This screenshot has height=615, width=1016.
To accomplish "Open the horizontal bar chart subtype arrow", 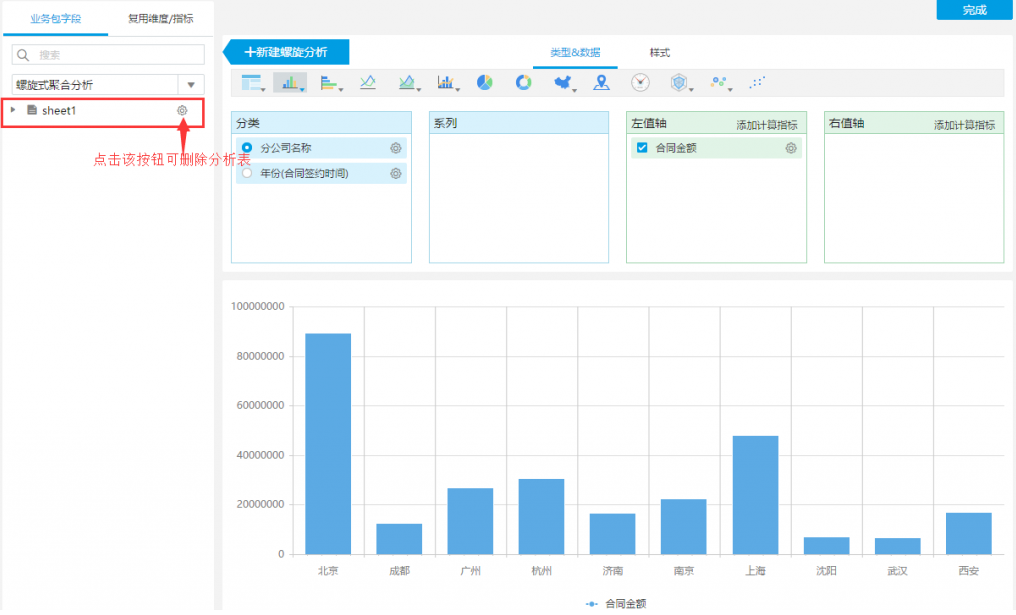I will click(341, 89).
